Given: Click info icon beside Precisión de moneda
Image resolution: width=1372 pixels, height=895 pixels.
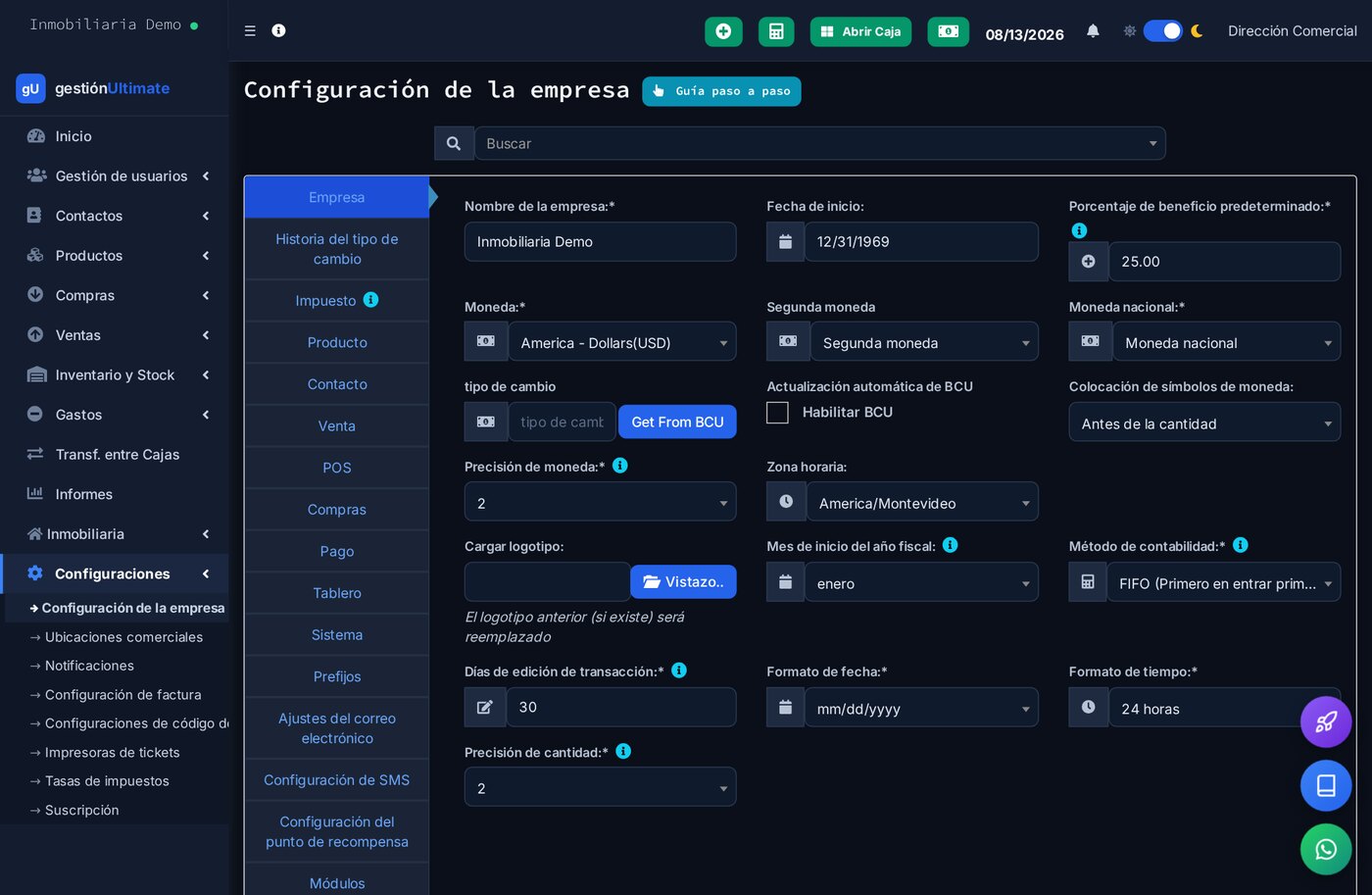Looking at the screenshot, I should 620,466.
